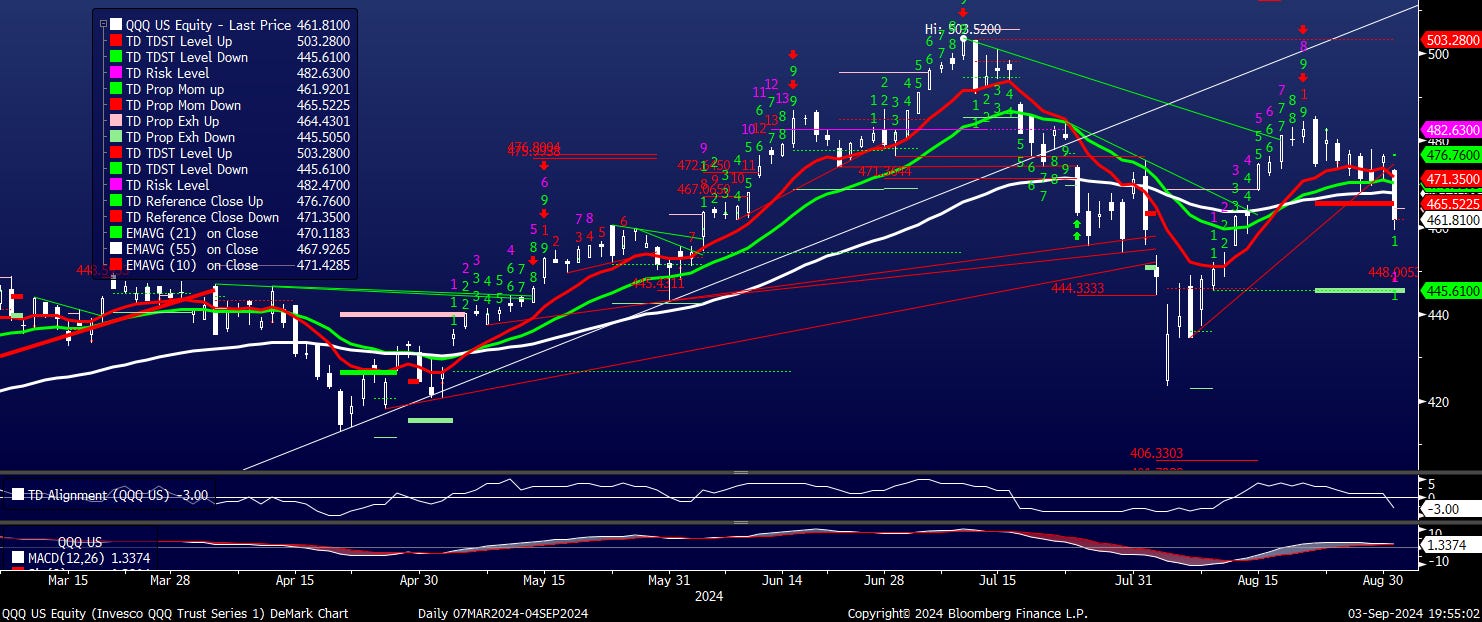Click the Mar 15 date axis label
Screen dimensions: 1482x622
pyautogui.click(x=66, y=579)
